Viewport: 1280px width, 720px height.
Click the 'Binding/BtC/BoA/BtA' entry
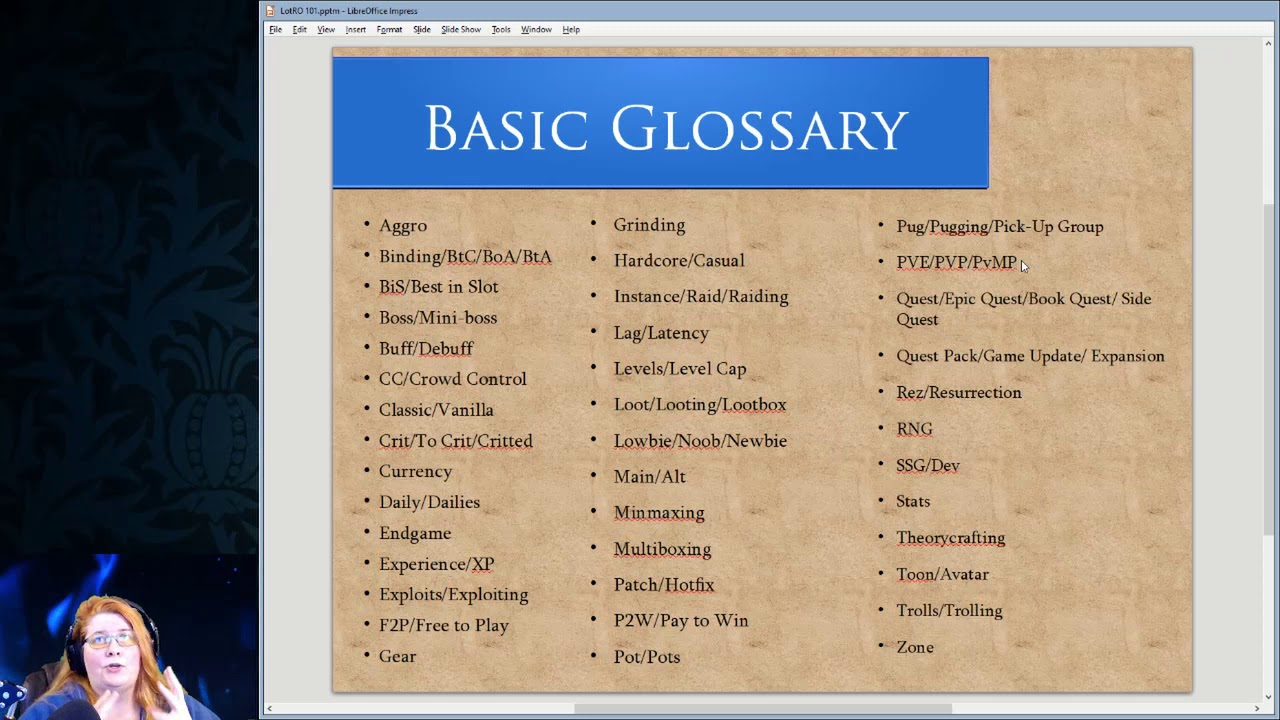(465, 257)
